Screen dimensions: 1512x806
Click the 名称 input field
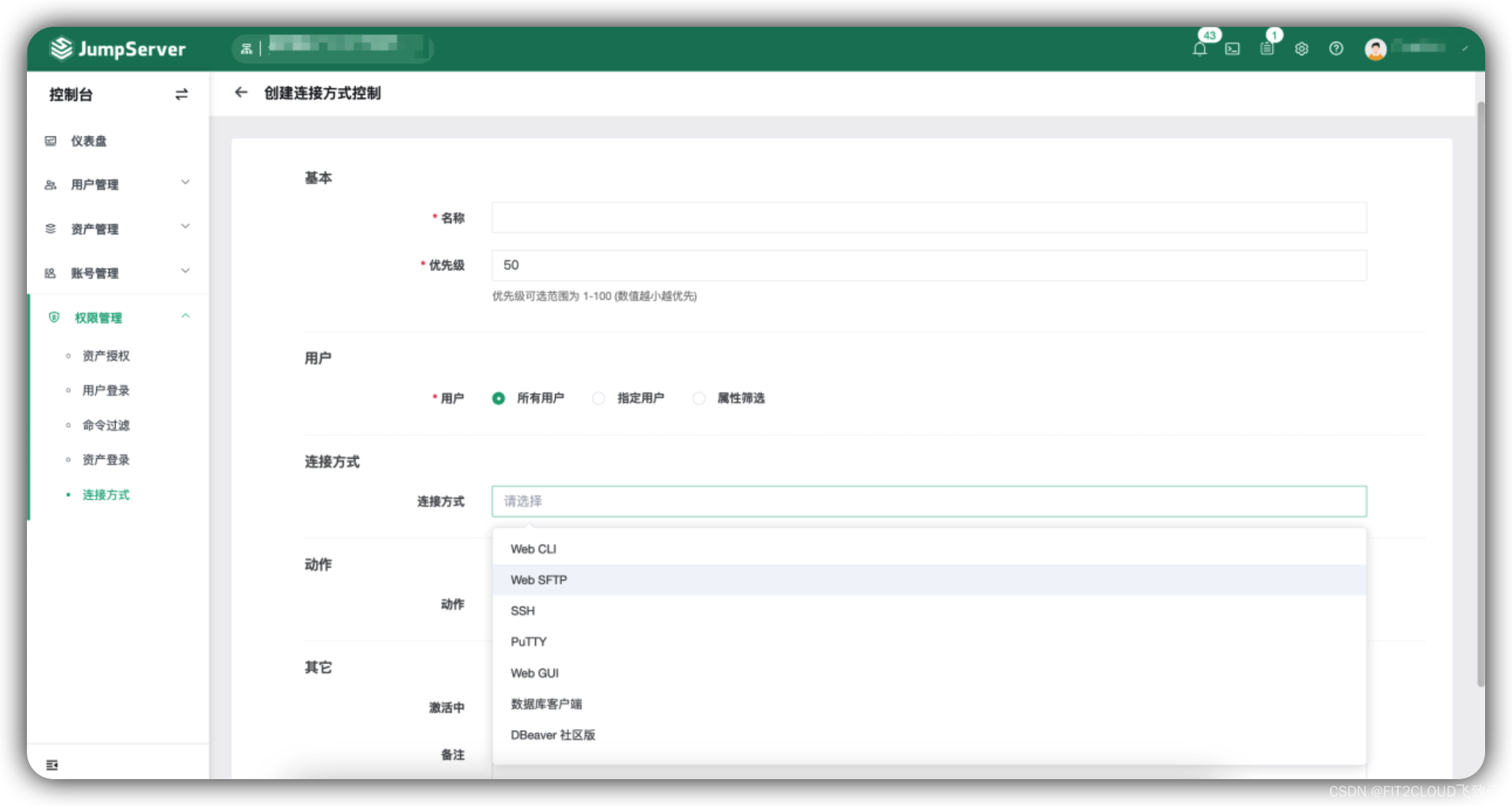click(928, 218)
